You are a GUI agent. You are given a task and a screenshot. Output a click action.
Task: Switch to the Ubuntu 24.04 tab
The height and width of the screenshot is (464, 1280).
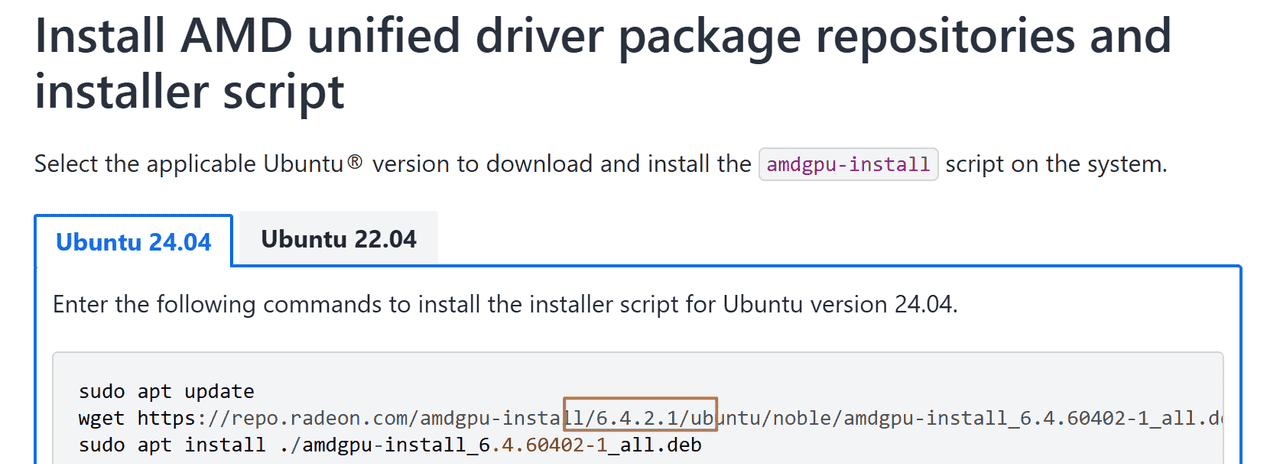coord(133,241)
